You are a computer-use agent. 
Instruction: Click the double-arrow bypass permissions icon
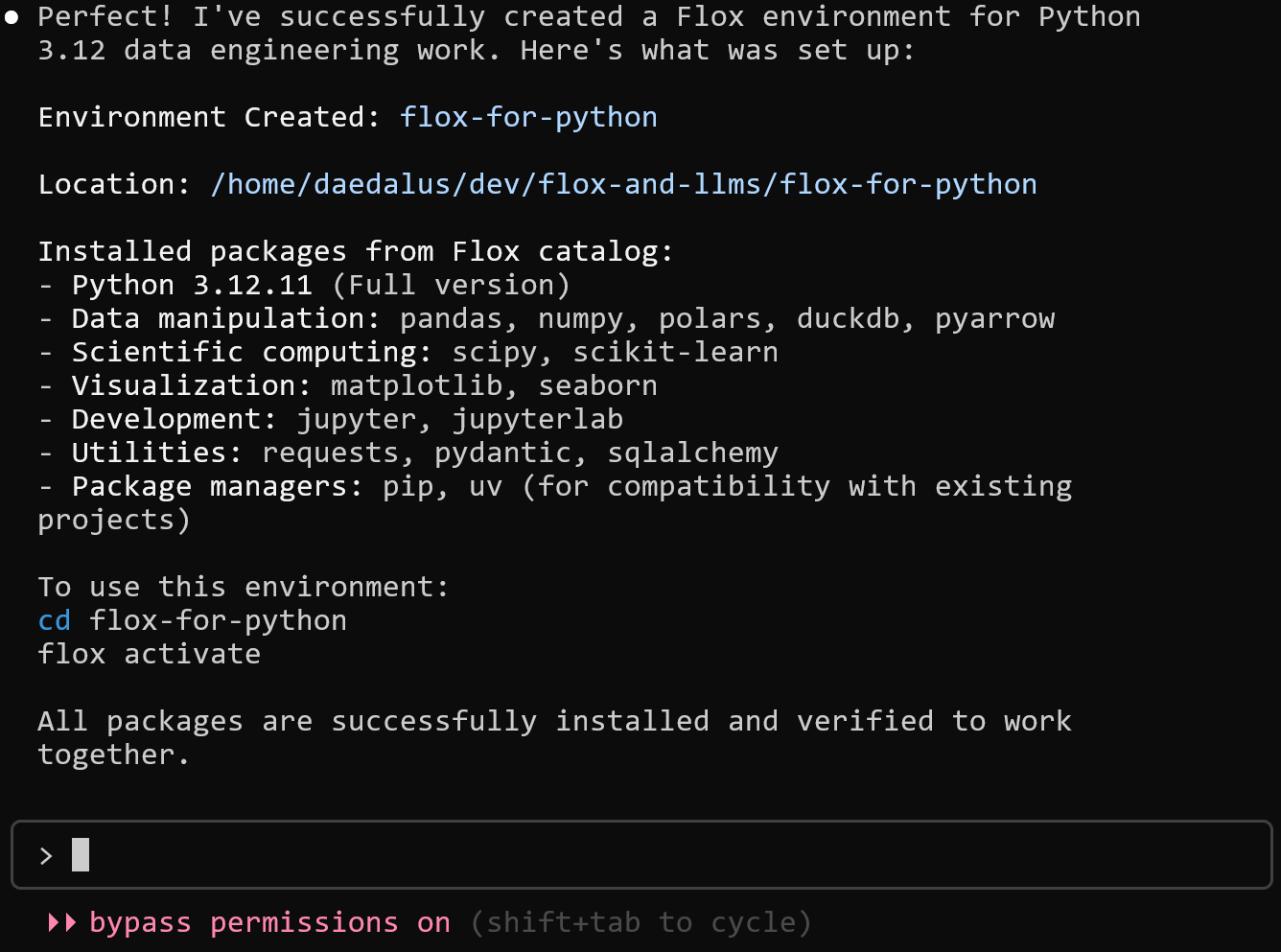tap(61, 922)
